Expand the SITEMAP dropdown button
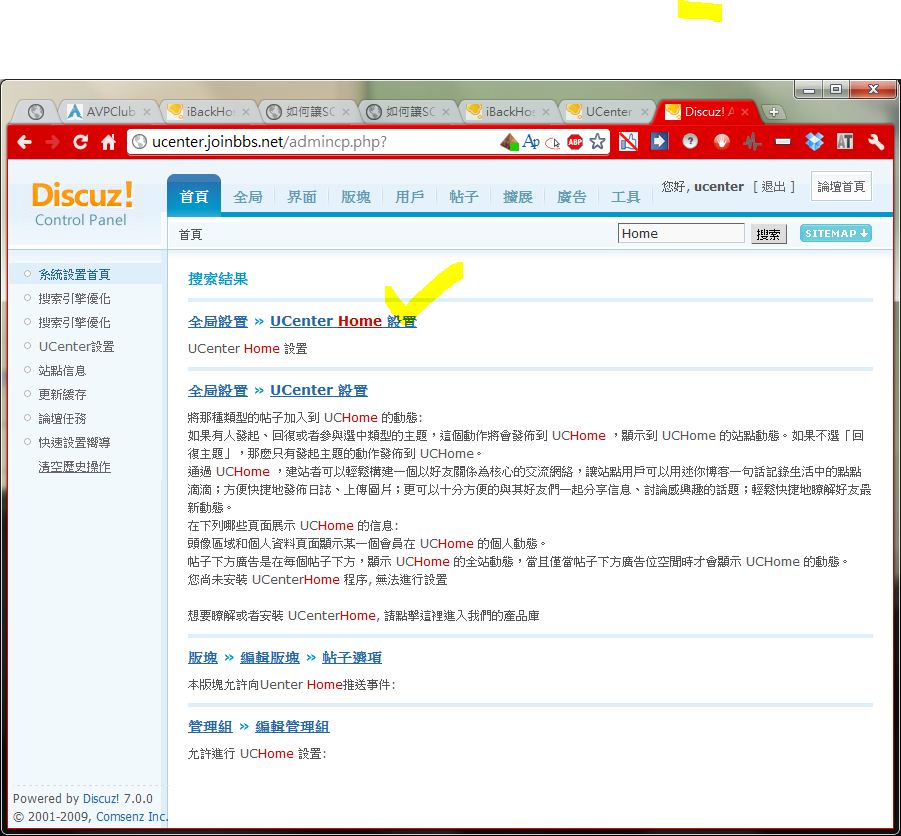Viewport: 901px width, 836px height. pos(835,234)
